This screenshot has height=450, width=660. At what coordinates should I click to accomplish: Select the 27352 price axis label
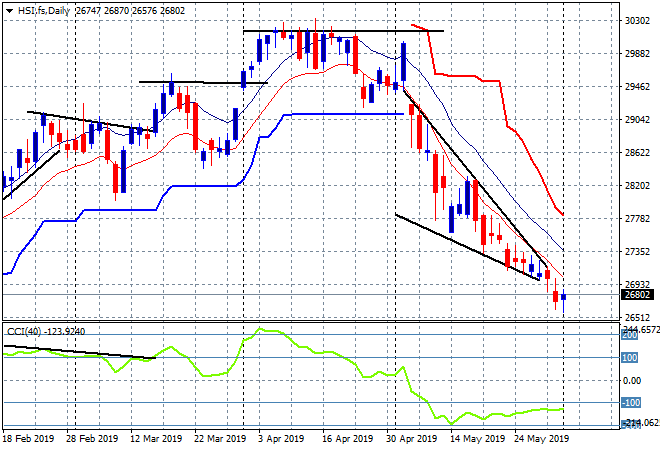click(x=637, y=252)
